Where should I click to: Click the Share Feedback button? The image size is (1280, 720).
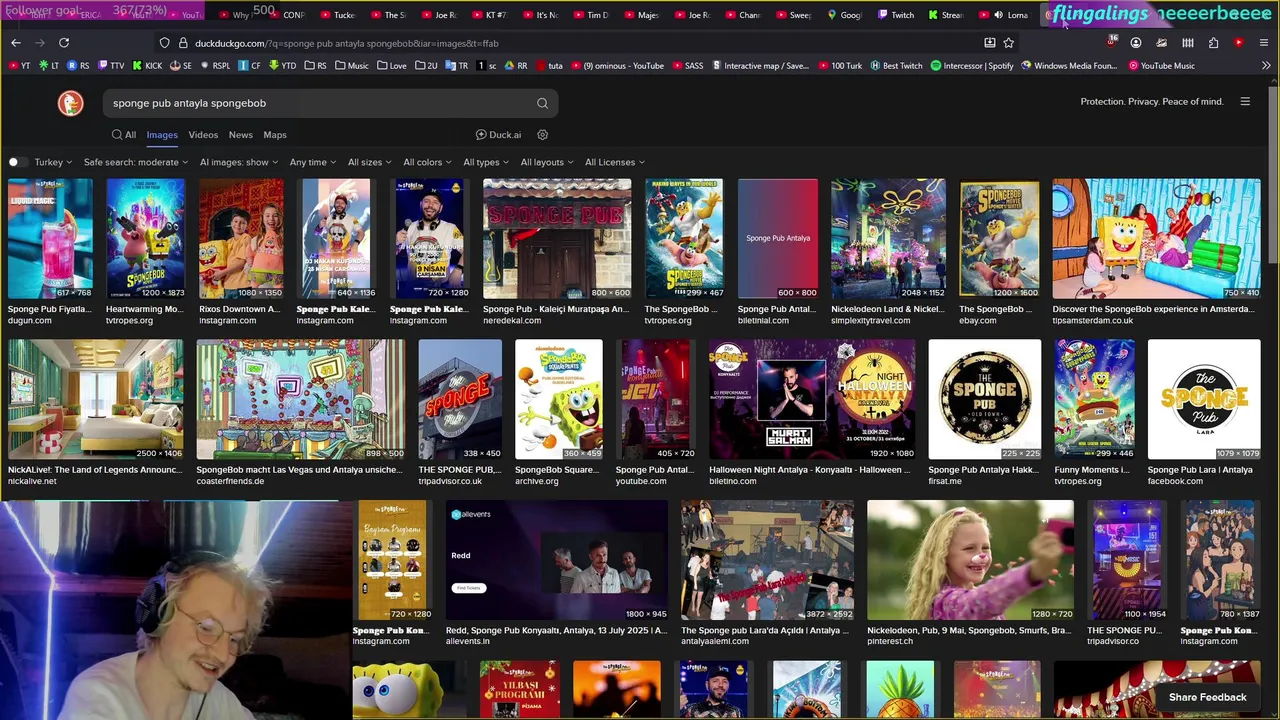click(1208, 697)
